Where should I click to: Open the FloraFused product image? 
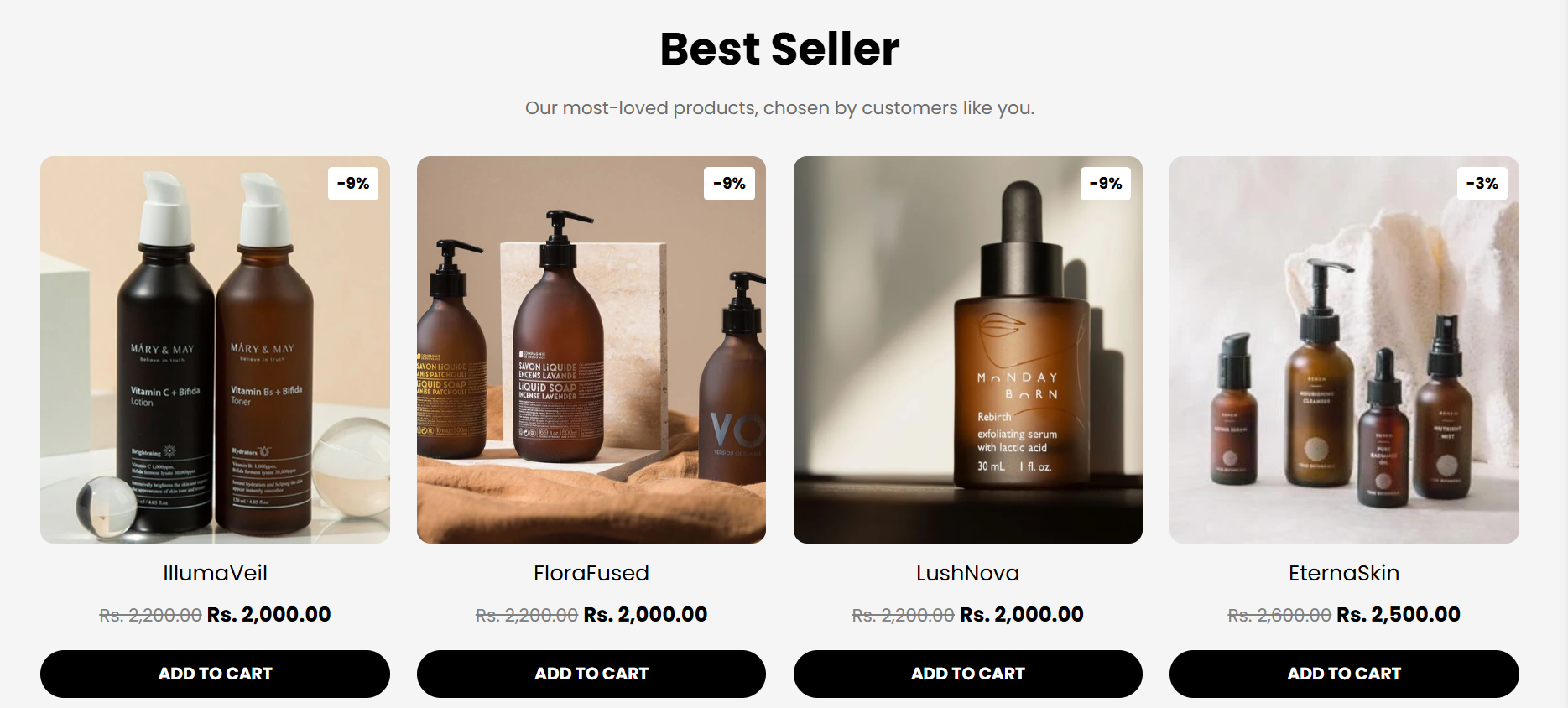[x=591, y=350]
